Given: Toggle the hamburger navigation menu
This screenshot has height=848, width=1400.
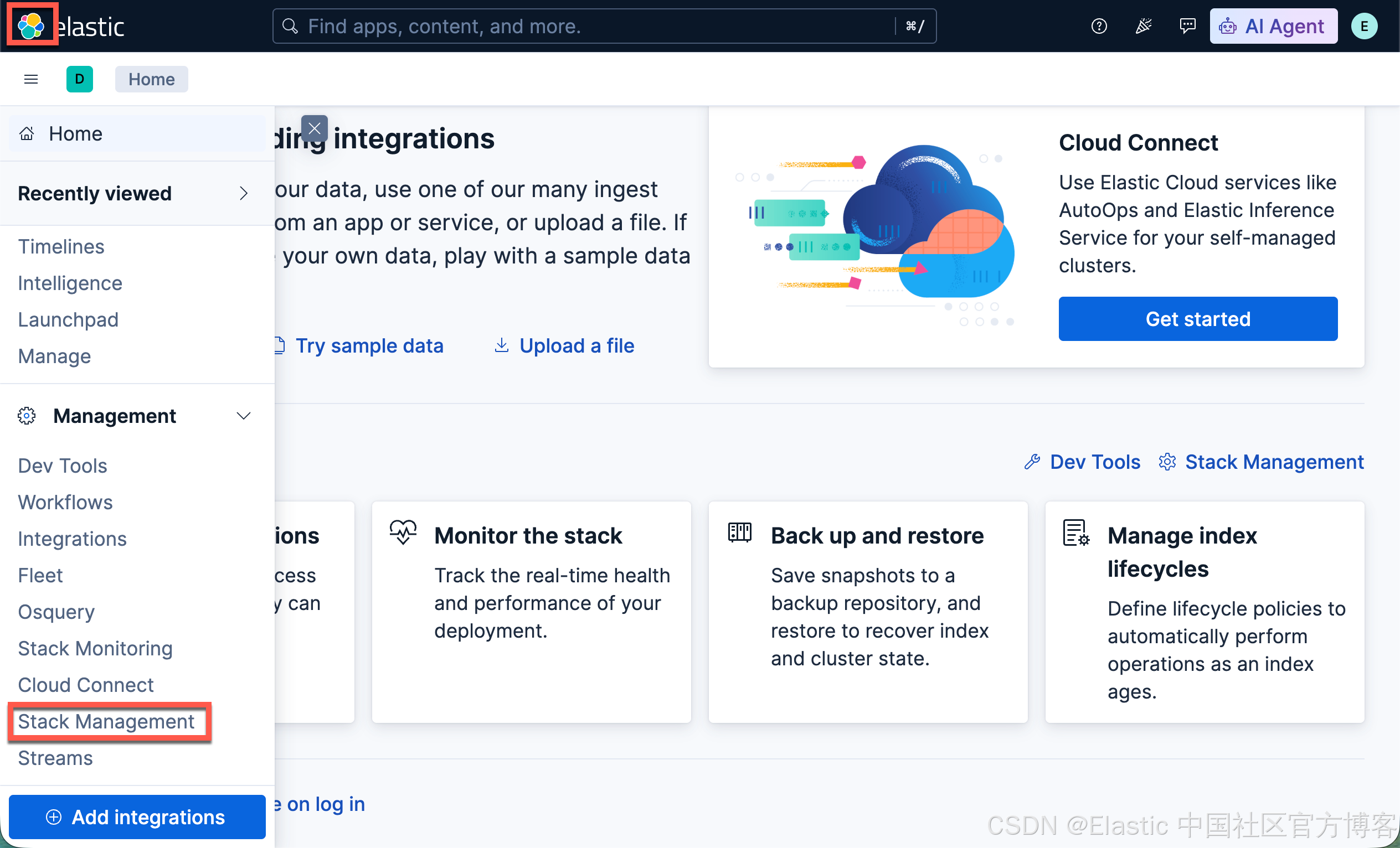Looking at the screenshot, I should 31,79.
